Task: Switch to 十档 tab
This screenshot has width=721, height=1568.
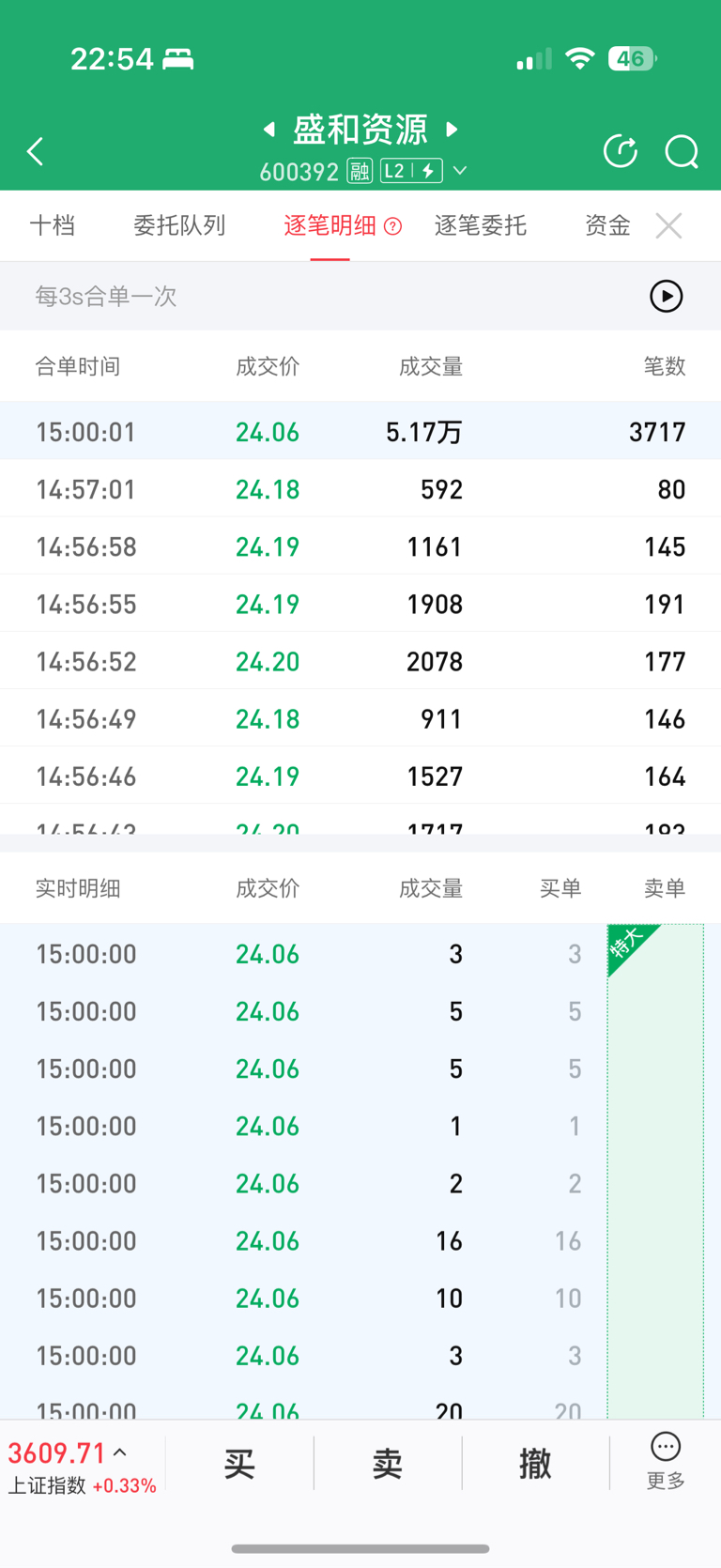Action: point(52,225)
